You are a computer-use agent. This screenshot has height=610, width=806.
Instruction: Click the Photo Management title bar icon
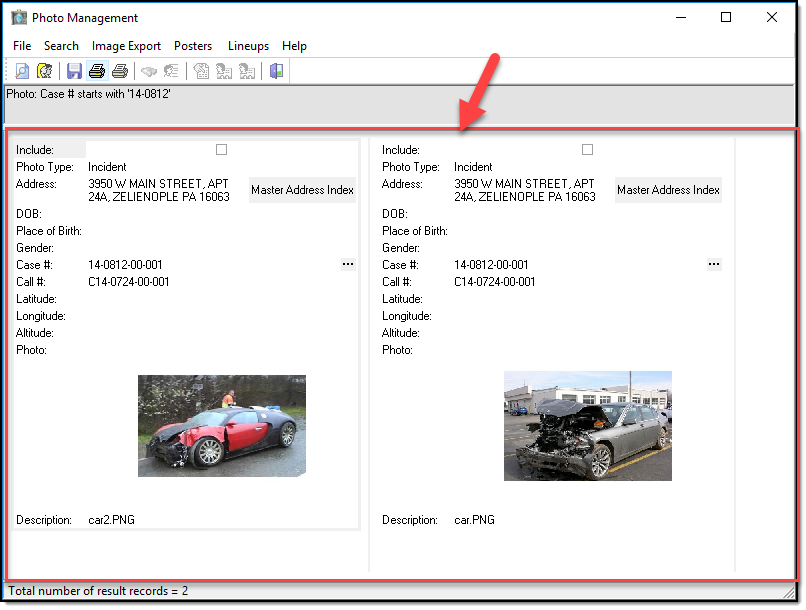pyautogui.click(x=19, y=17)
